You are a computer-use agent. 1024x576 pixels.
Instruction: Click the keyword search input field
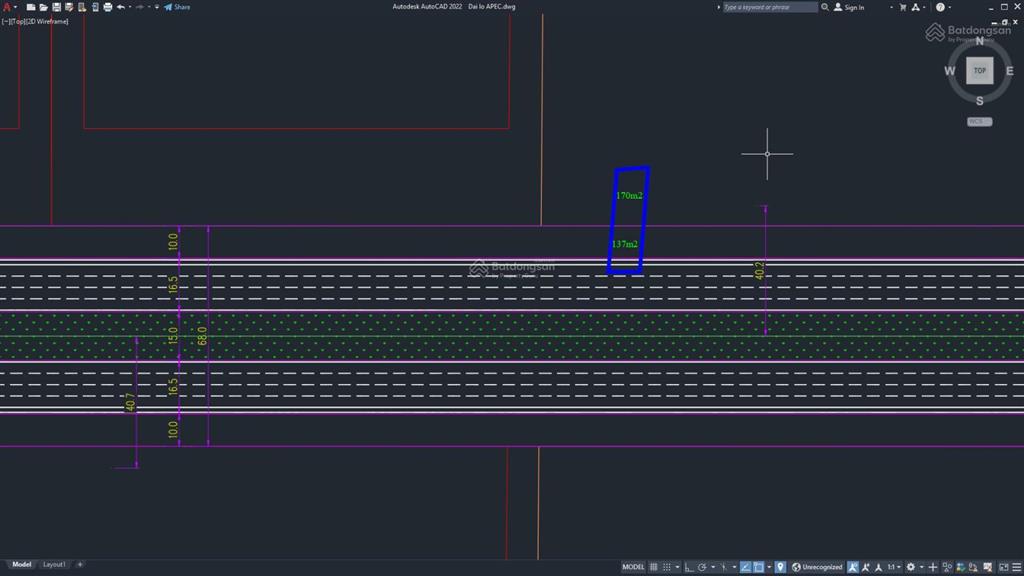click(767, 7)
